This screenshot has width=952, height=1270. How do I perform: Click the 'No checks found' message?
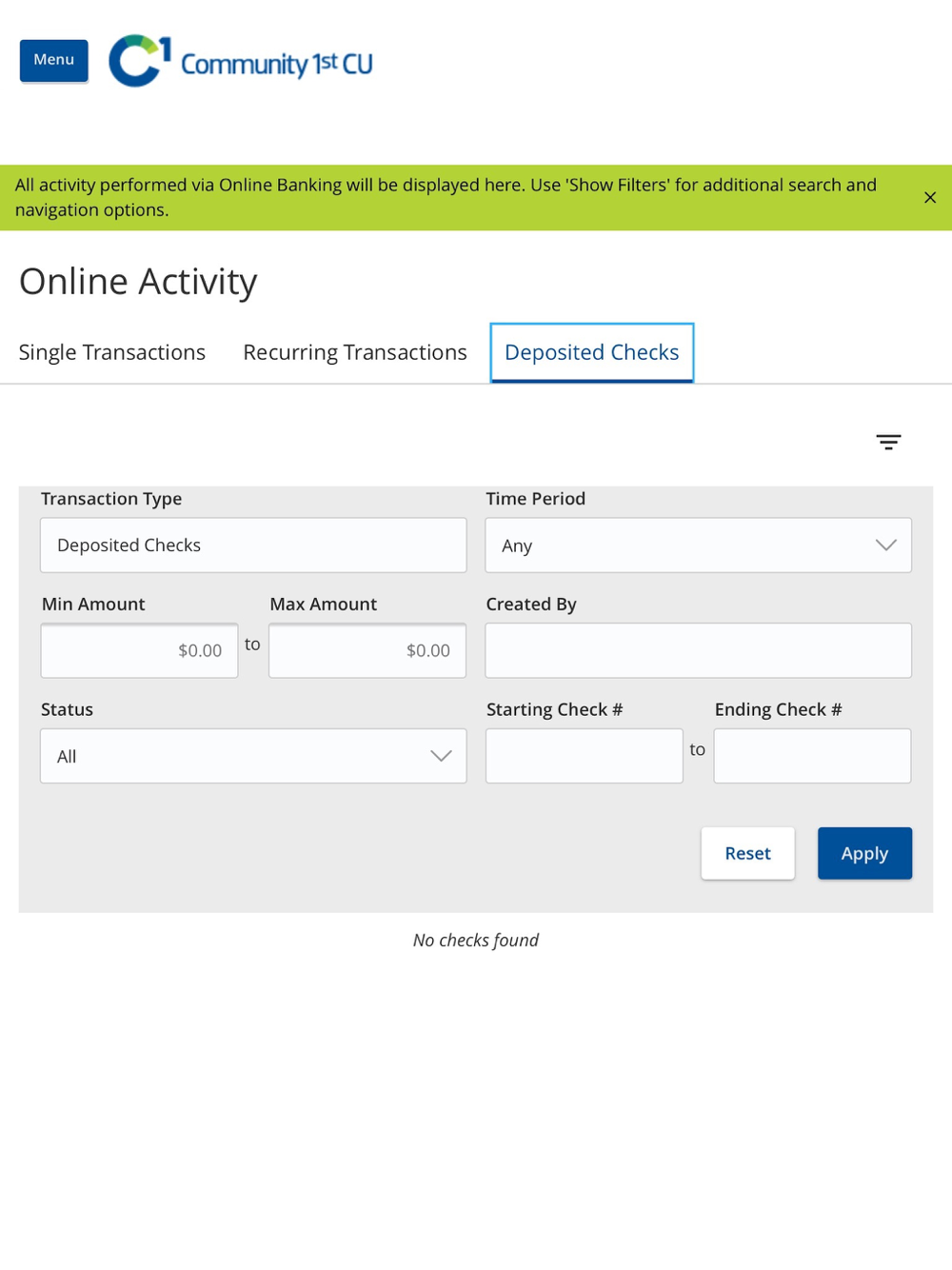coord(476,941)
